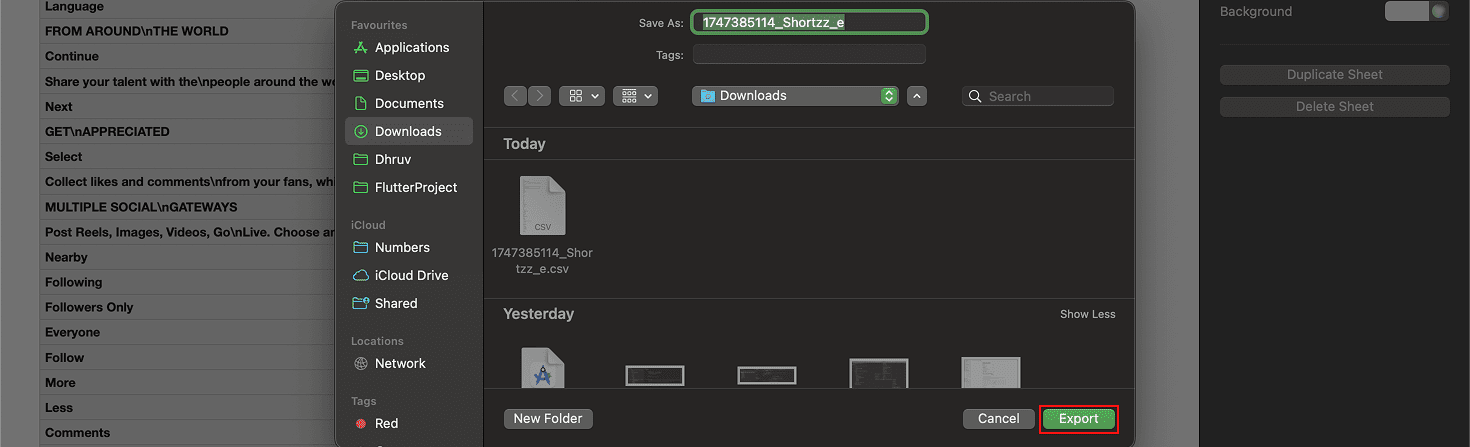Select the 1747385114_Shortzz_e.csv file icon
1470x447 pixels.
(x=543, y=206)
